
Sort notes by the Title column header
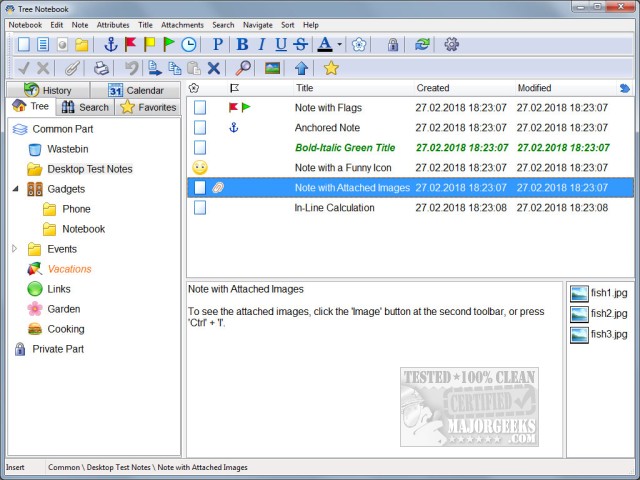pos(305,88)
